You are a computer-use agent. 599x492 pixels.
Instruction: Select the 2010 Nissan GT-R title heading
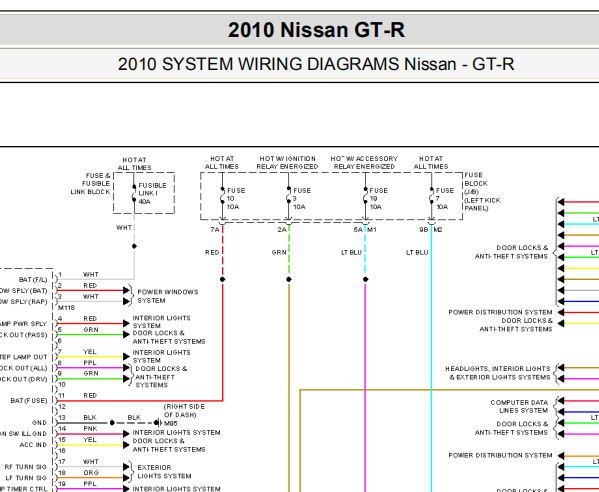pyautogui.click(x=316, y=30)
